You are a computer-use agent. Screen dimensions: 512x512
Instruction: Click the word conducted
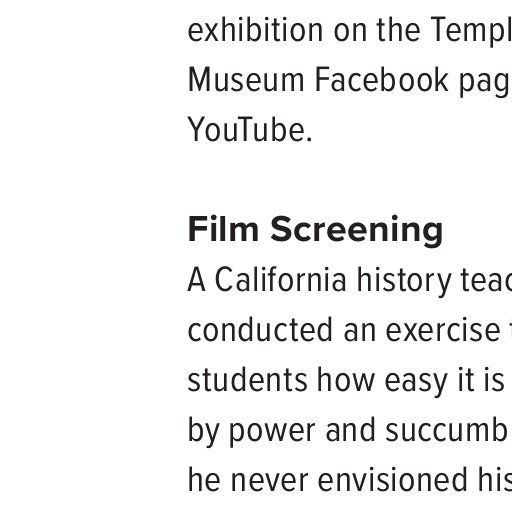(x=260, y=330)
